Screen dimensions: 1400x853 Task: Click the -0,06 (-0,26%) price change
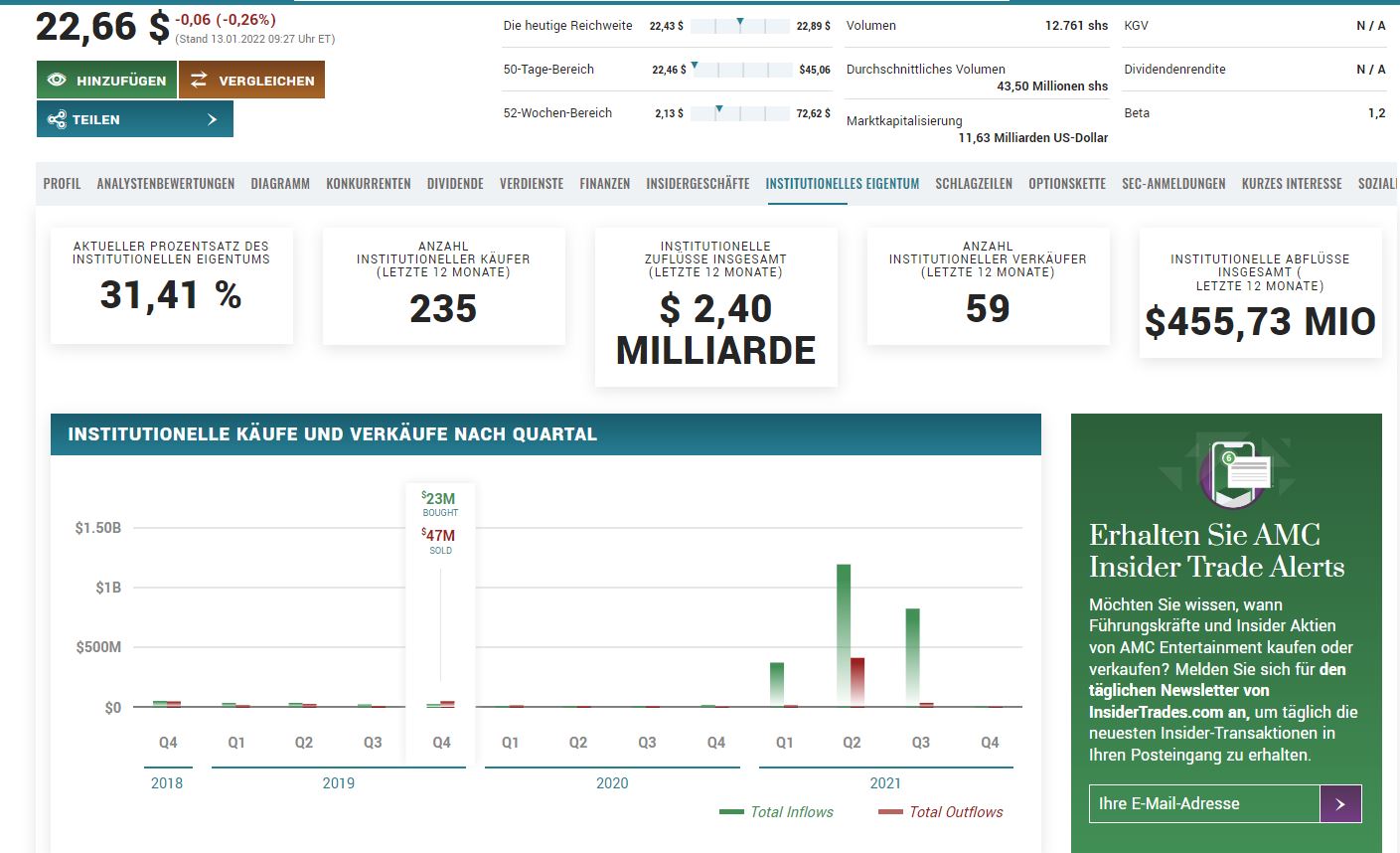point(226,20)
